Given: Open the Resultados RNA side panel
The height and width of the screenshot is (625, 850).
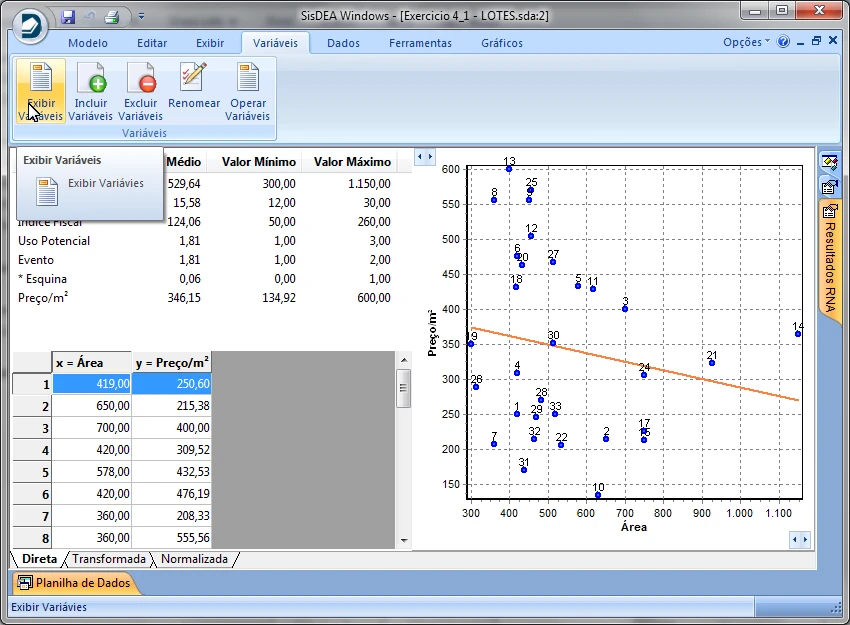Looking at the screenshot, I should pos(830,260).
